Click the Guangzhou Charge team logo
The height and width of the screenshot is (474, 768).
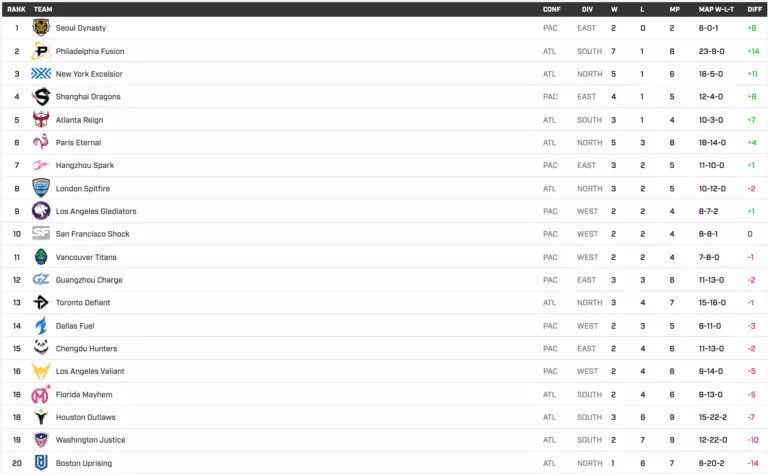[41, 280]
